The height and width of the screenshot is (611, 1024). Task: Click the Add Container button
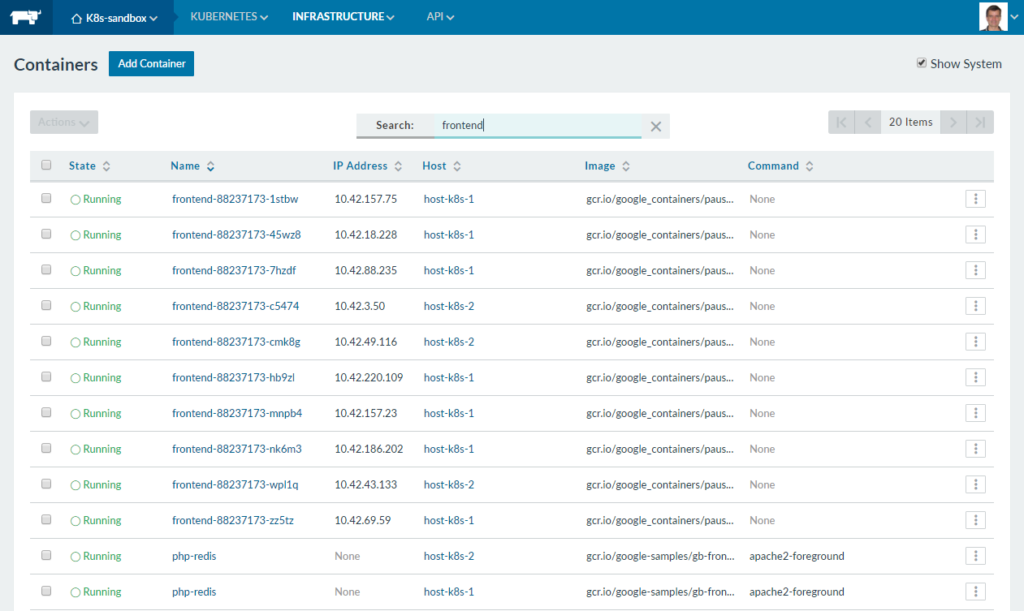pyautogui.click(x=151, y=63)
